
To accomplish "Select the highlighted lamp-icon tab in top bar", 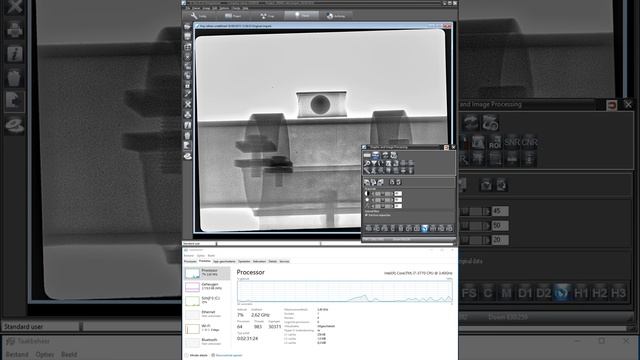I will [x=302, y=15].
